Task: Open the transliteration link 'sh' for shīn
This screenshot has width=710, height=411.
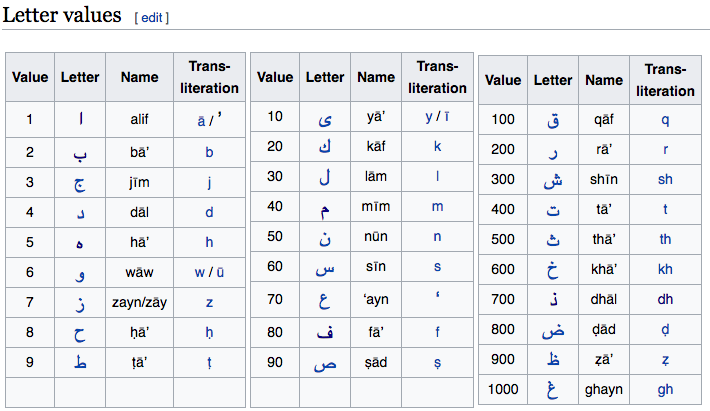Action: pos(665,180)
